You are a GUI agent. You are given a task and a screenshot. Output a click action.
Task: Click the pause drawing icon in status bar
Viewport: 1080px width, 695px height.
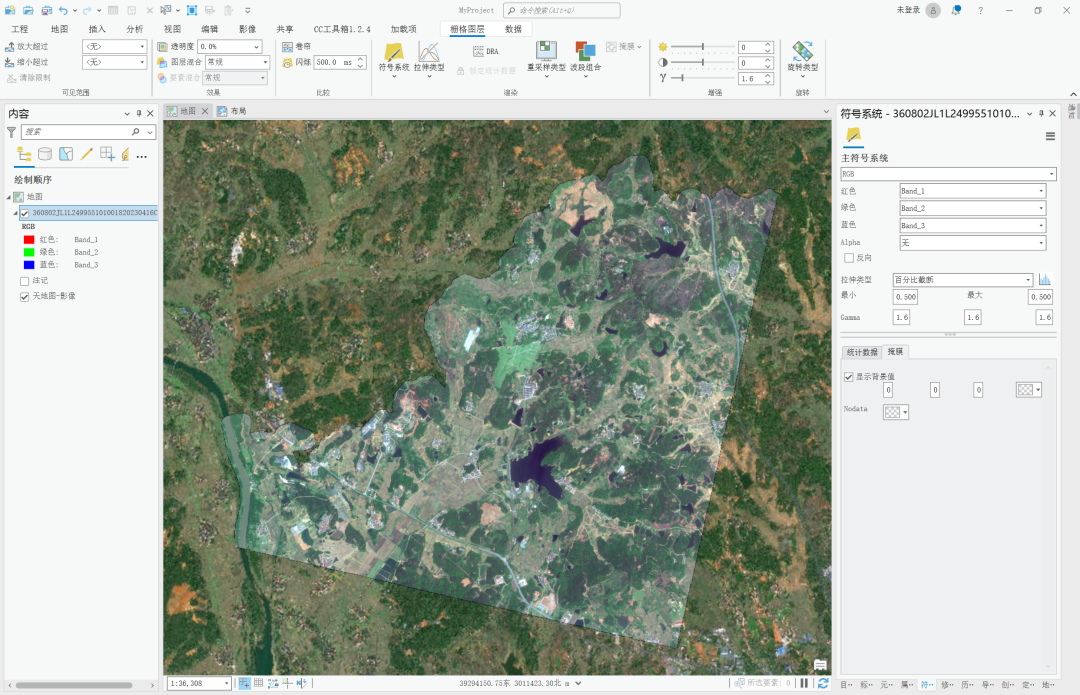click(804, 683)
